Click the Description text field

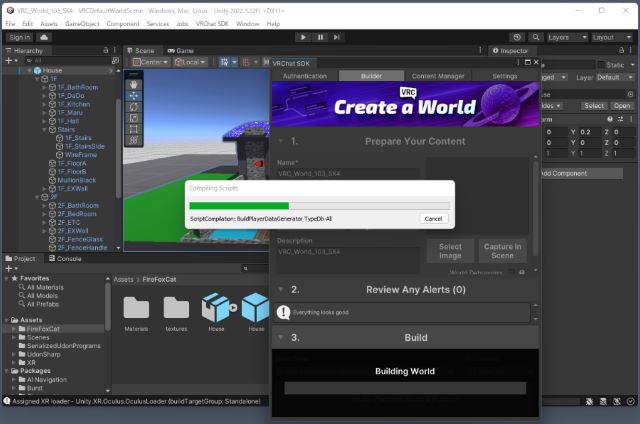pos(348,260)
